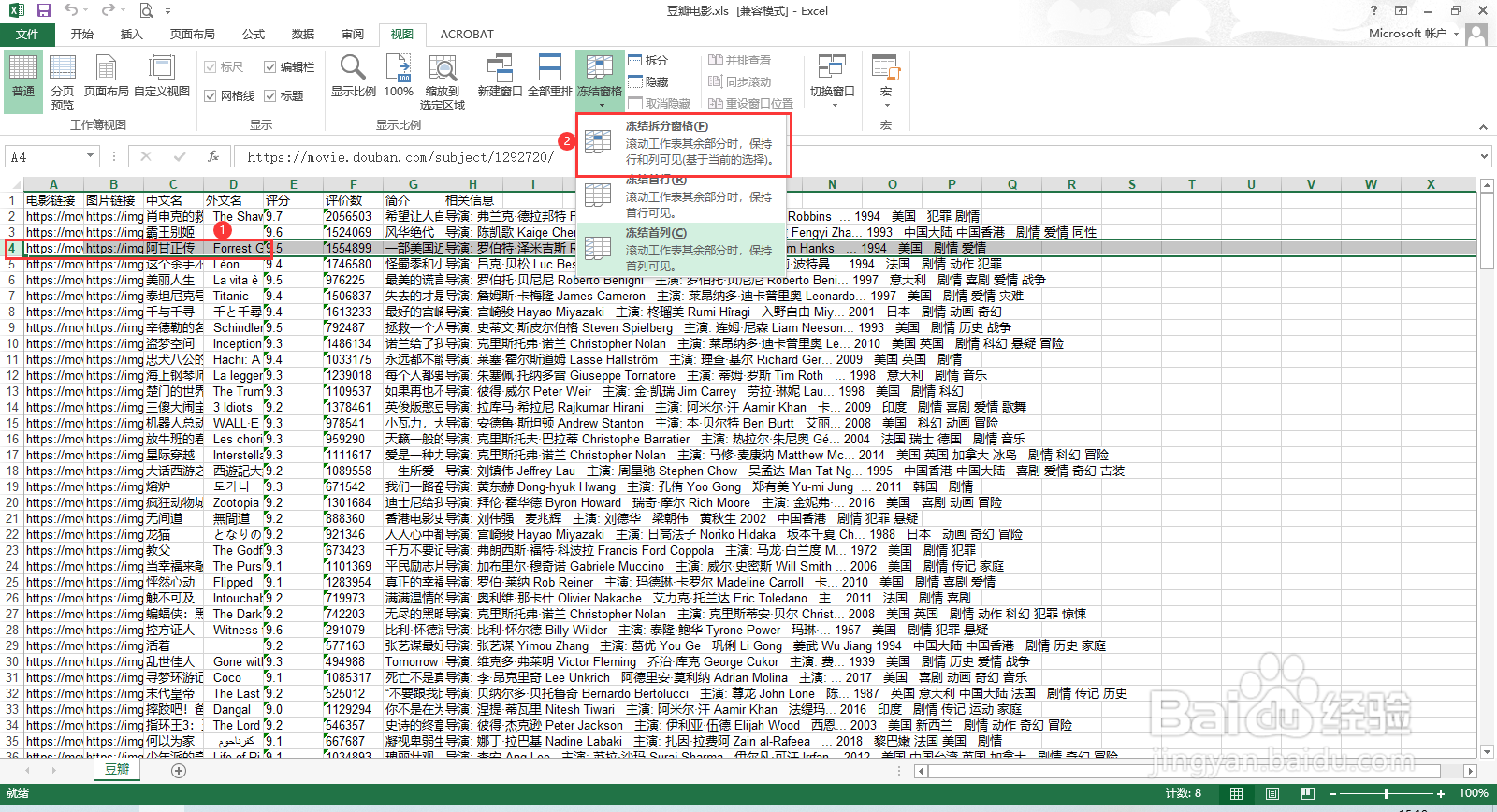The height and width of the screenshot is (812, 1497).
Task: Undo the last action
Action: (71, 10)
